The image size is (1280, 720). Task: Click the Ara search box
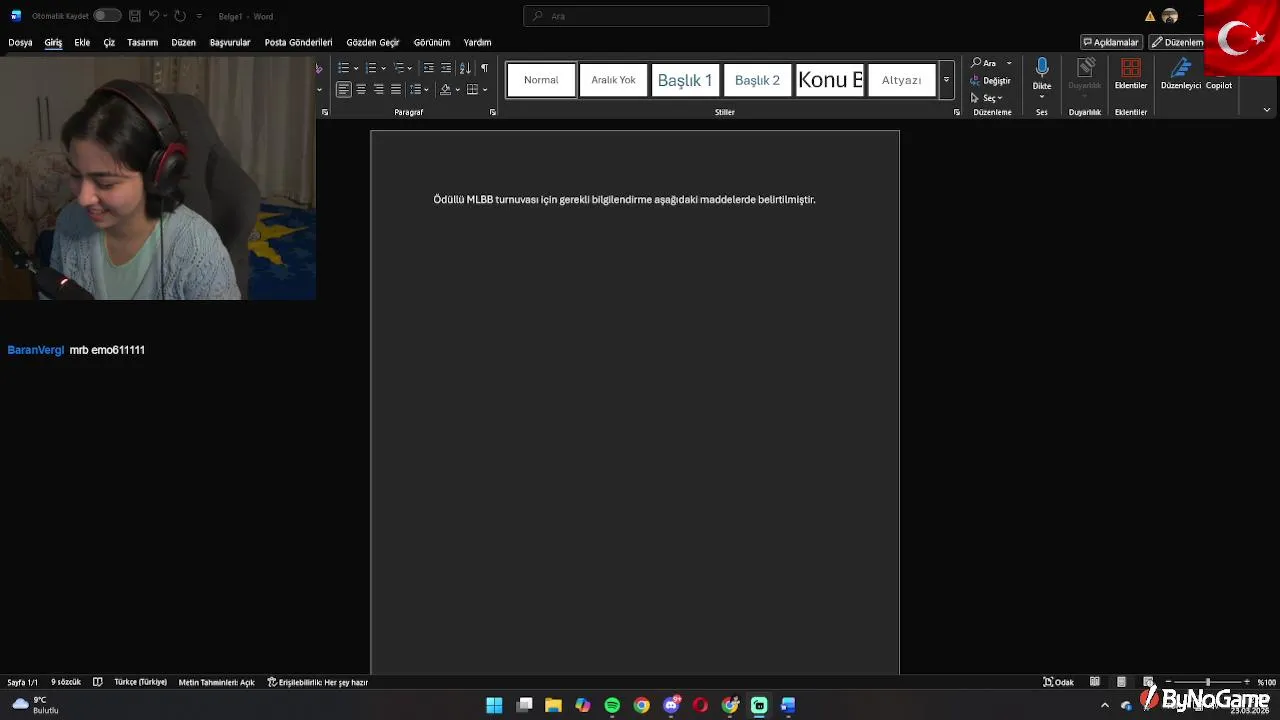click(x=646, y=16)
